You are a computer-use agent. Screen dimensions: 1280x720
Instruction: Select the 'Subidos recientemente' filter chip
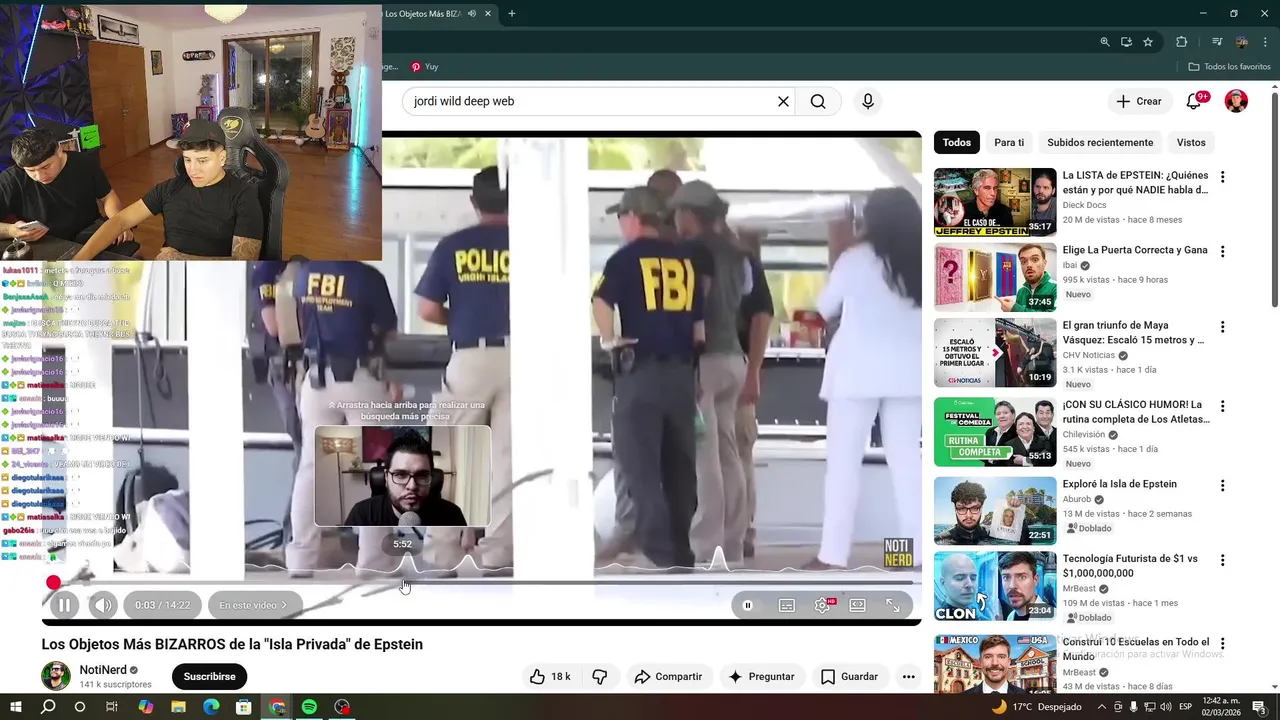point(1100,142)
